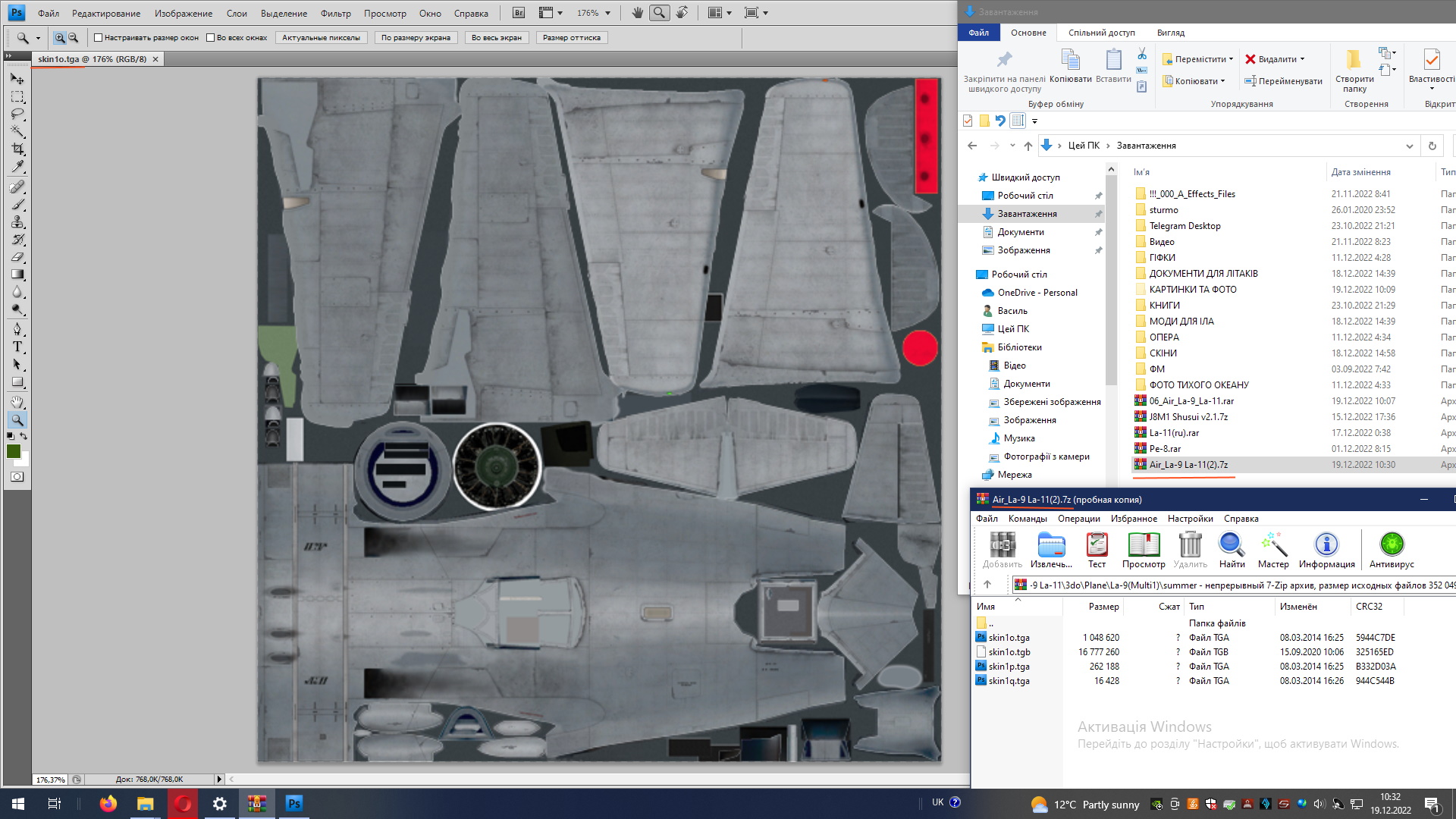Screen dimensions: 1456x819
Task: Toggle Quick Mask mode button
Action: [x=17, y=477]
